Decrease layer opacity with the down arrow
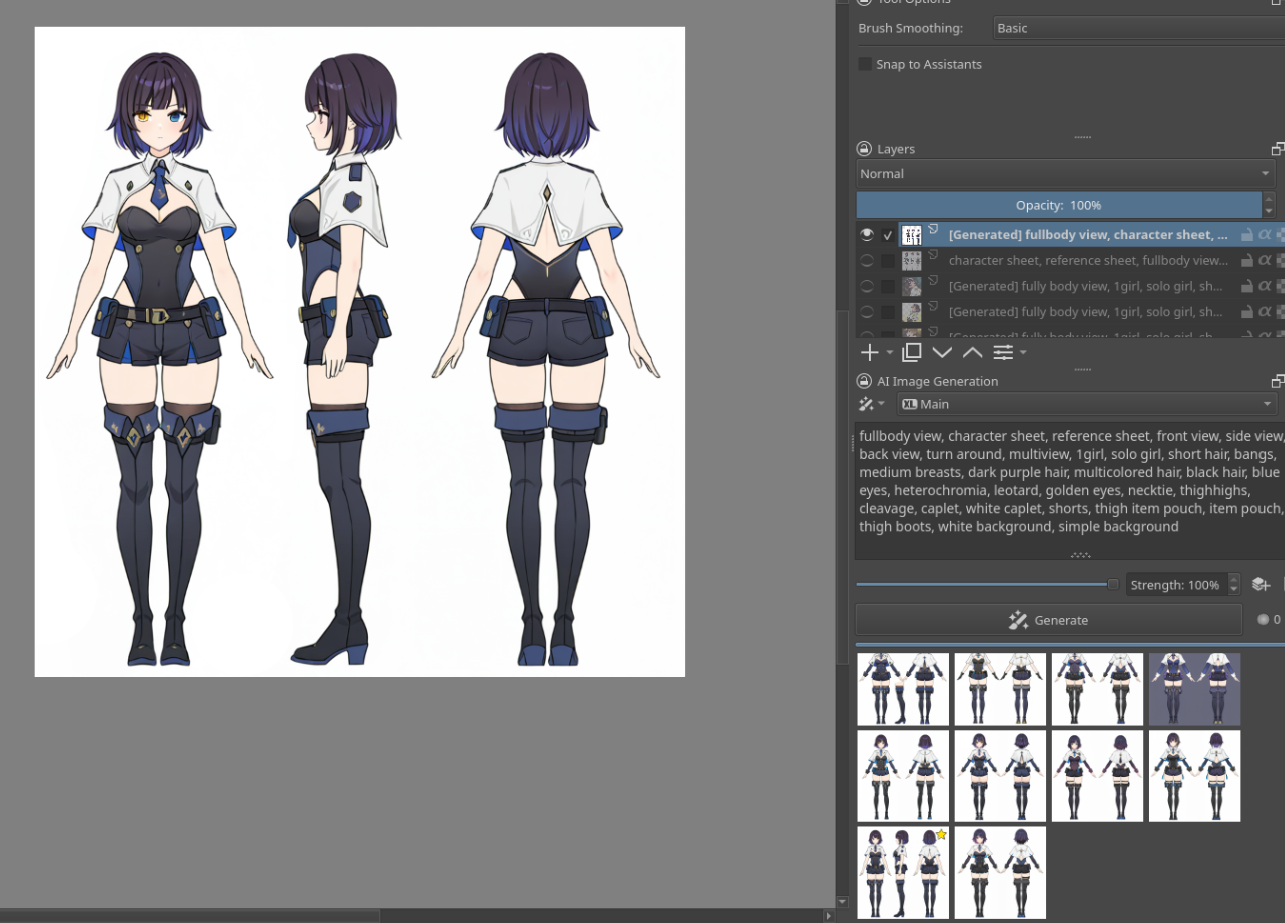 (x=1269, y=212)
